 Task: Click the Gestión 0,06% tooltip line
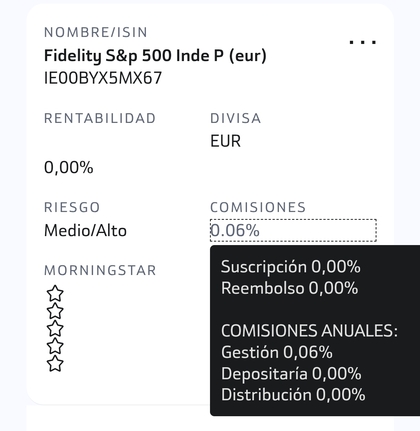click(277, 352)
